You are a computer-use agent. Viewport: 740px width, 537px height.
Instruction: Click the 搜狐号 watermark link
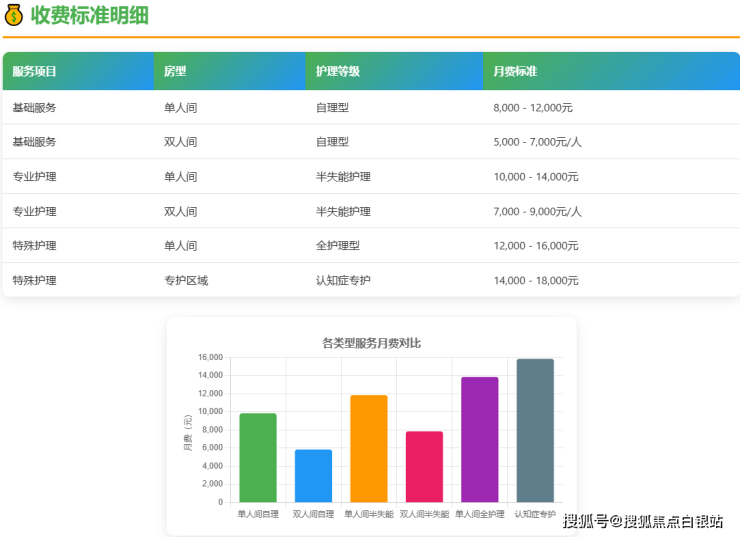point(586,520)
